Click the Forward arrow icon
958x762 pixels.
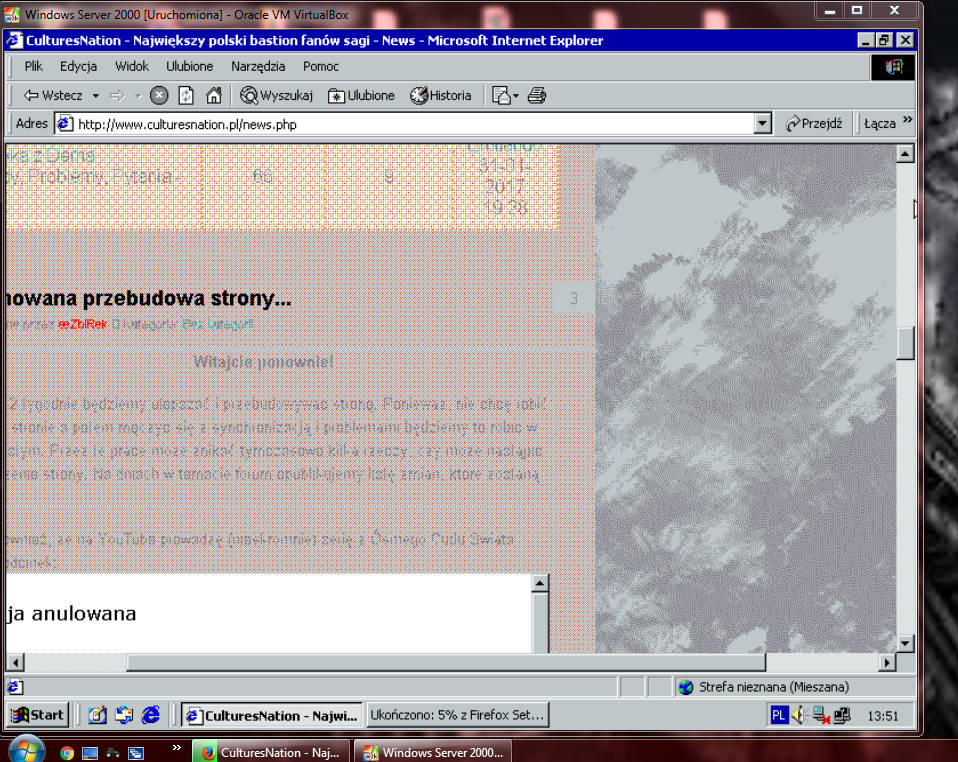(117, 95)
